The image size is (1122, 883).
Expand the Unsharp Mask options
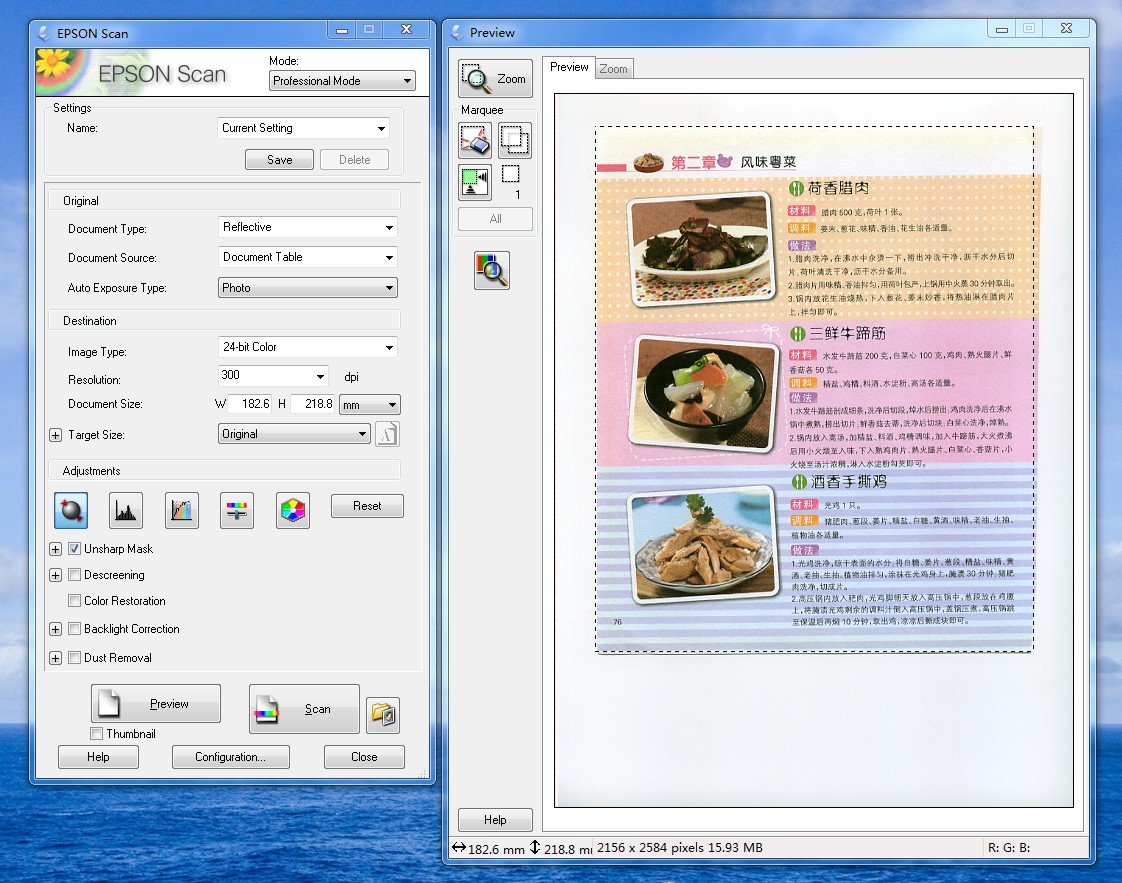(x=55, y=549)
